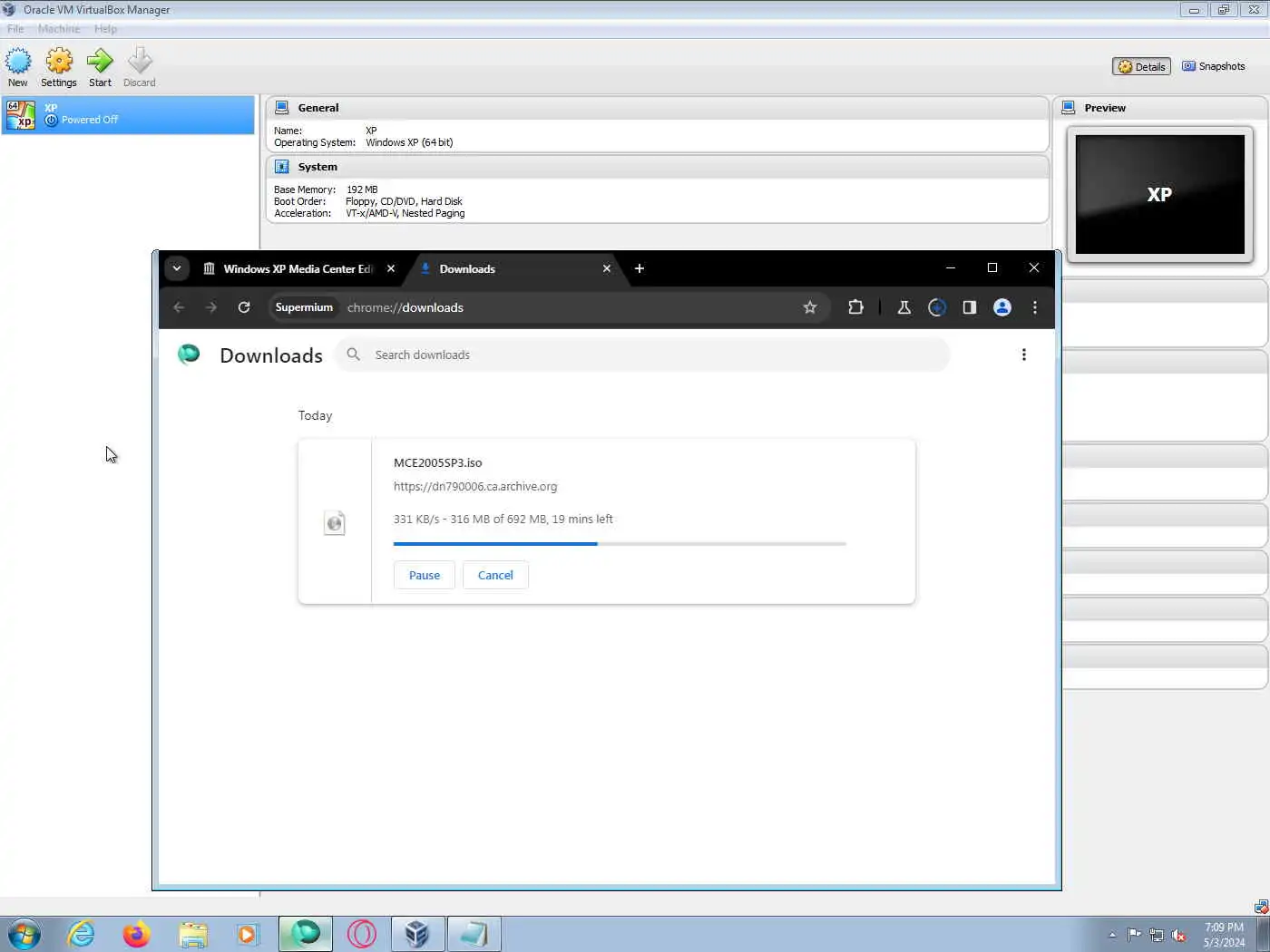1270x952 pixels.
Task: Click the Search downloads field
Action: tap(642, 355)
